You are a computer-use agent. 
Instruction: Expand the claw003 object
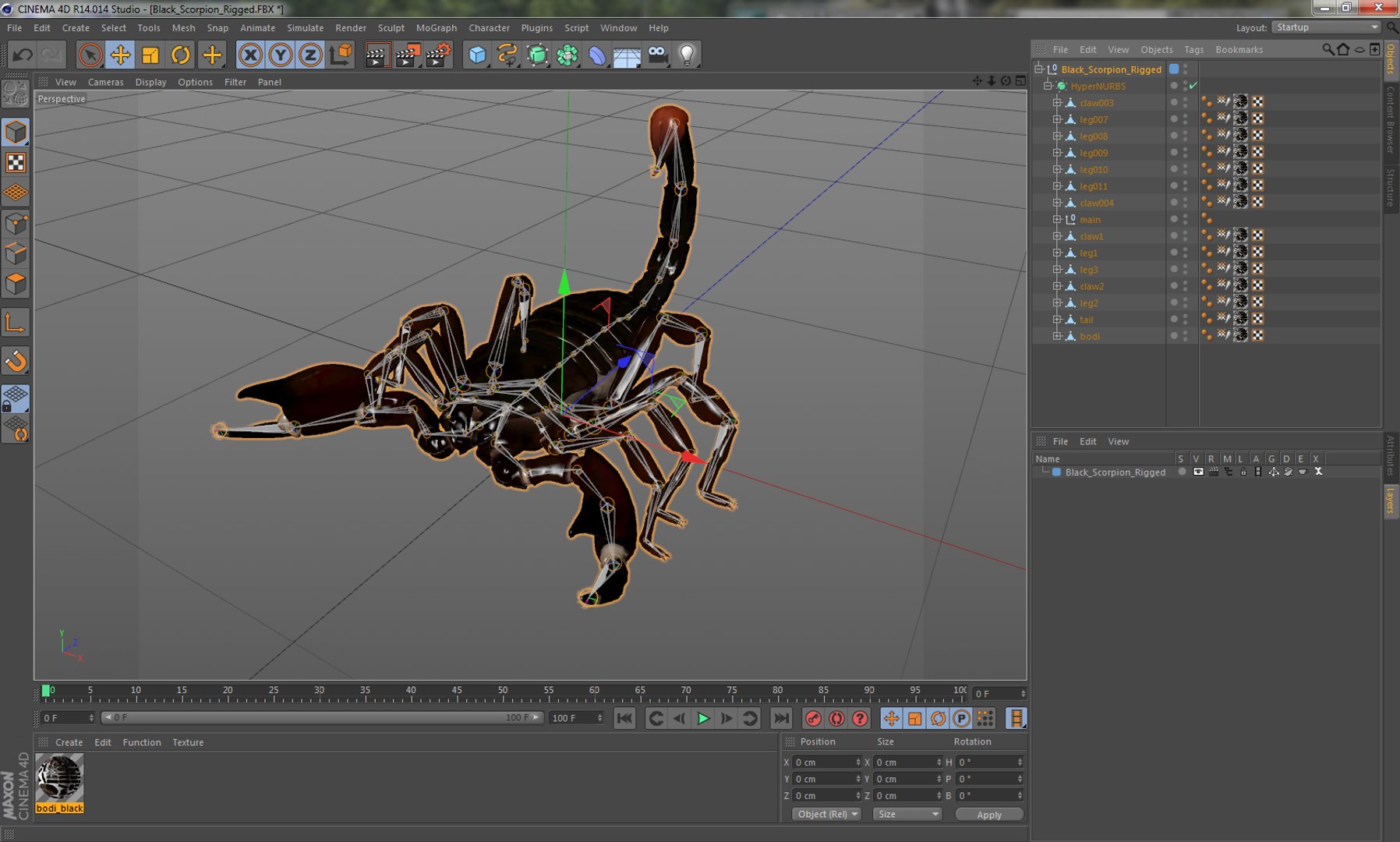tap(1057, 103)
